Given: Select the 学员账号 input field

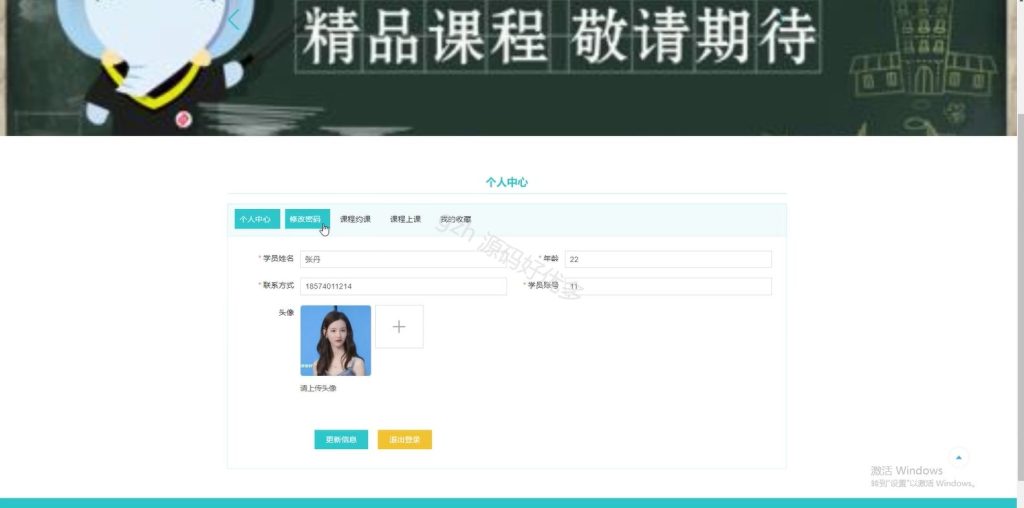Looking at the screenshot, I should [668, 286].
